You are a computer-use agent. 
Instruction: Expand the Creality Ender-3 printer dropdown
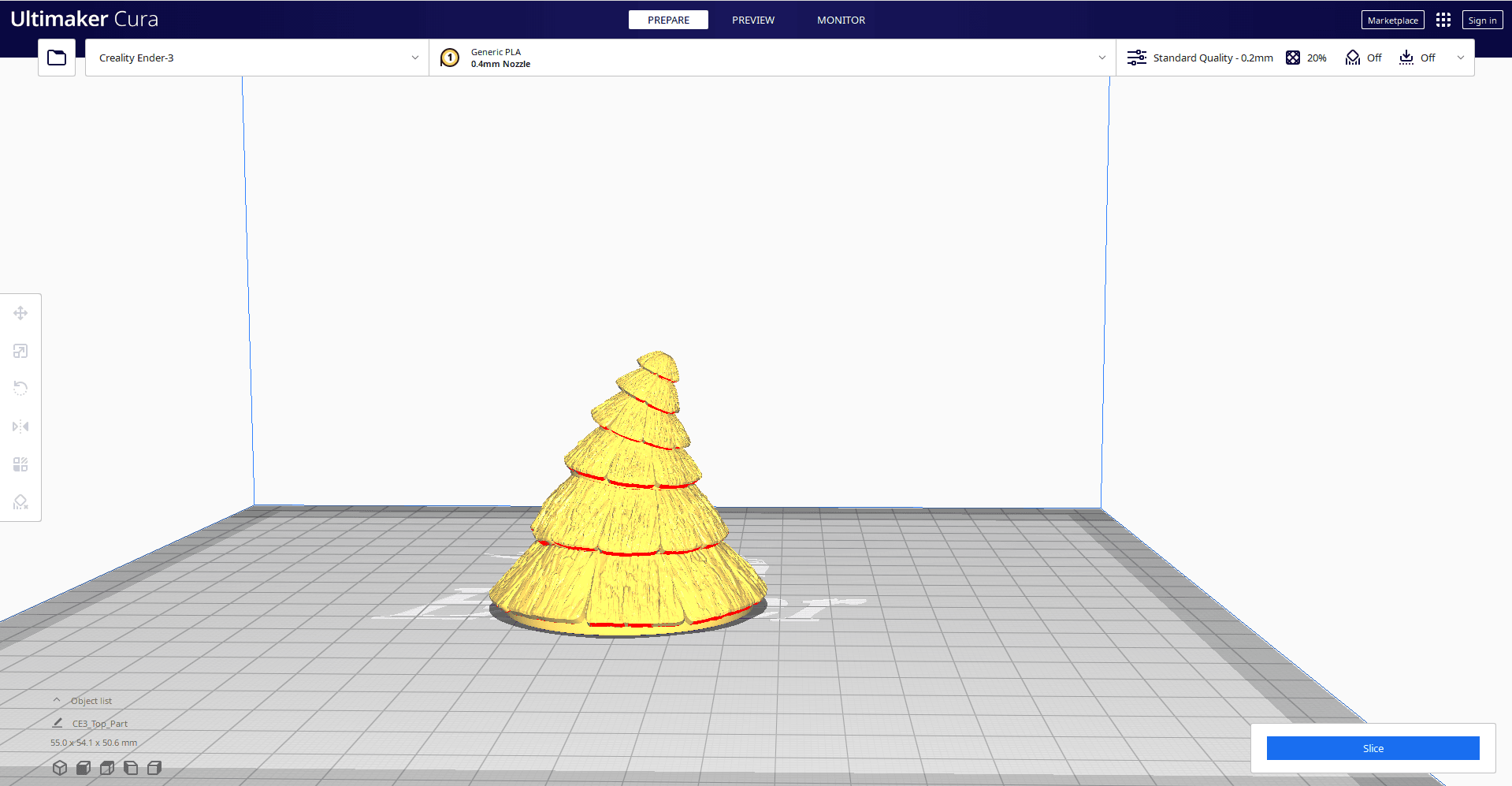pyautogui.click(x=257, y=58)
